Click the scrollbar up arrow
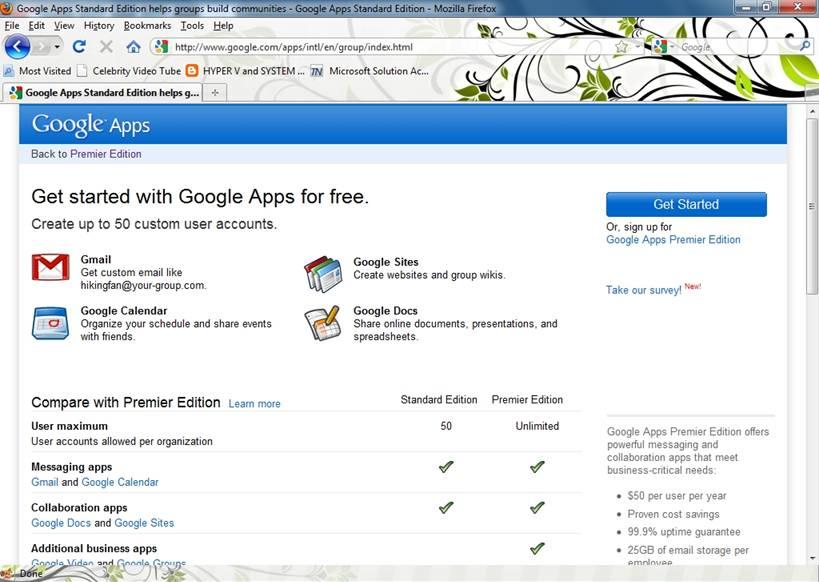This screenshot has height=582, width=819. 812,111
